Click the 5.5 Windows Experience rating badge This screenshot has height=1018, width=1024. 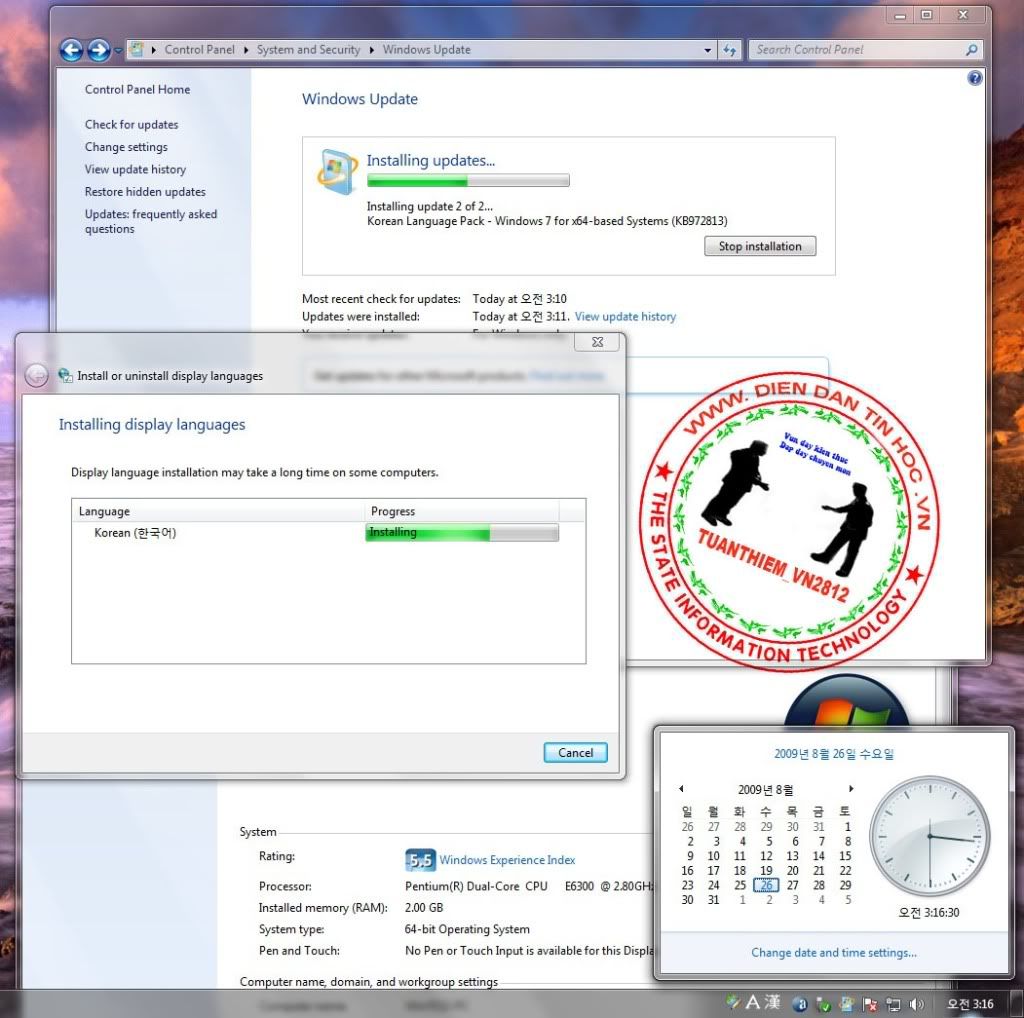click(420, 860)
